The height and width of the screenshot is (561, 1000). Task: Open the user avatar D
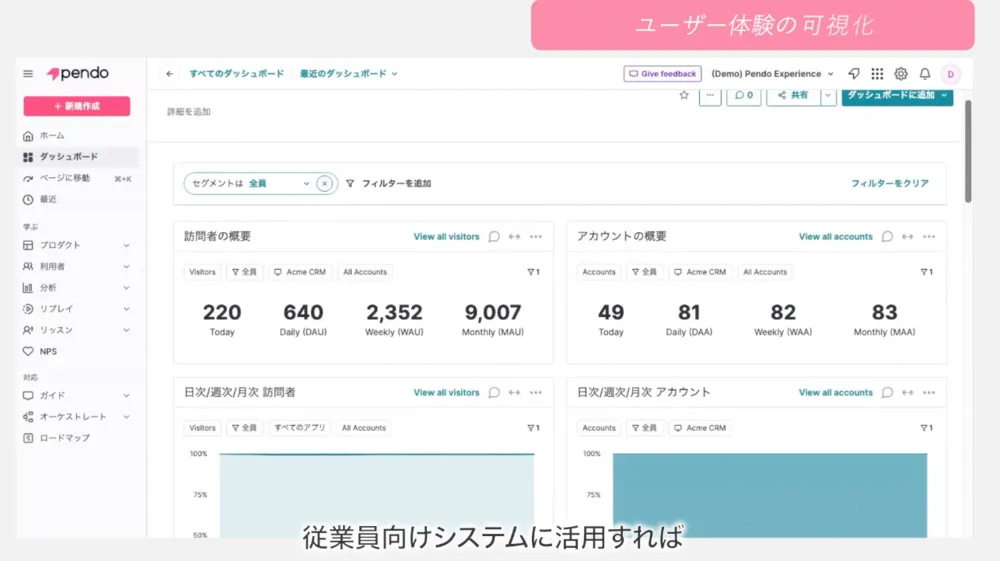950,74
